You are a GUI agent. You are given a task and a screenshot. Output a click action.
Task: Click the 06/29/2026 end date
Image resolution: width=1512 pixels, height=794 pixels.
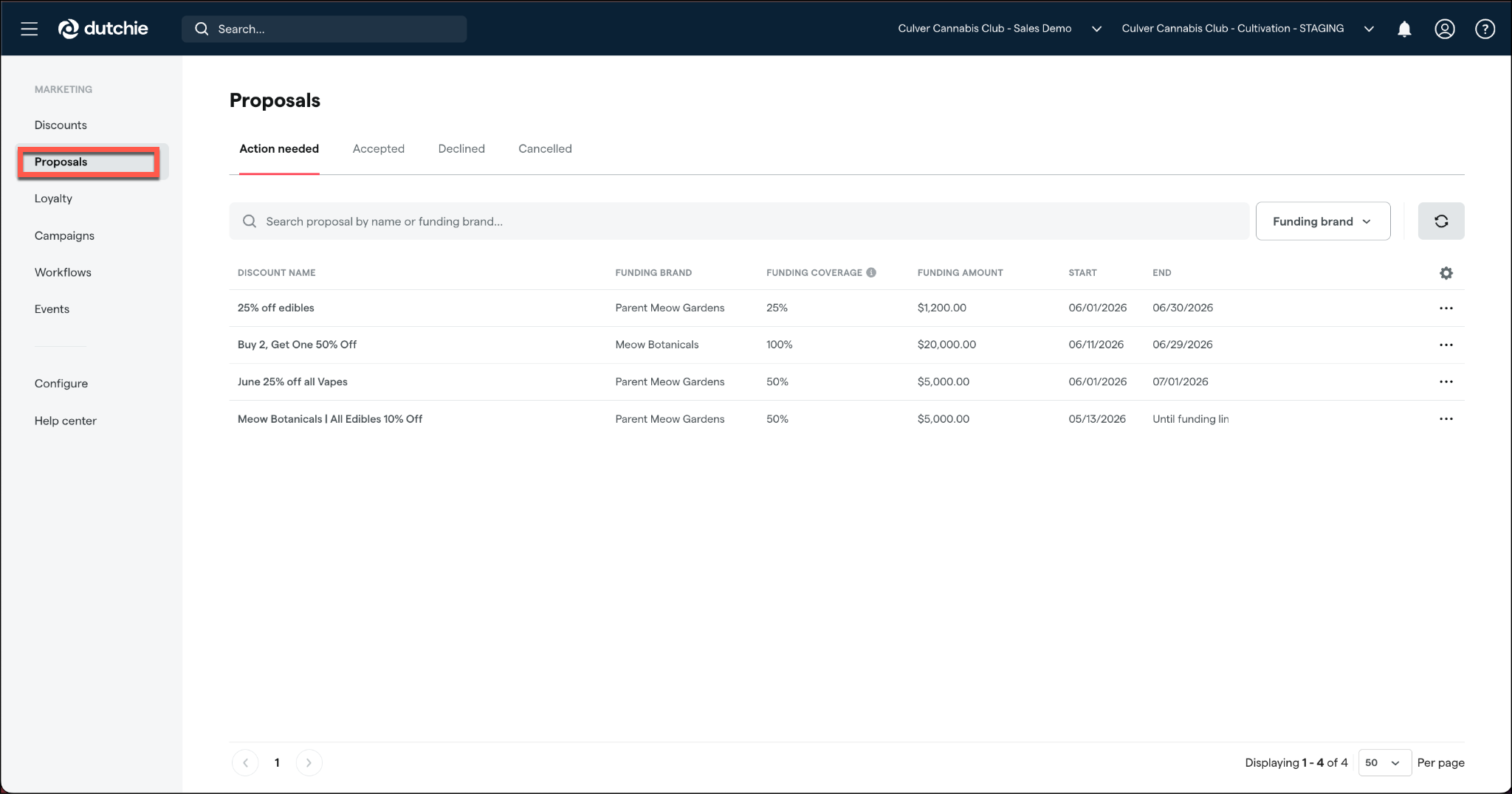point(1183,345)
